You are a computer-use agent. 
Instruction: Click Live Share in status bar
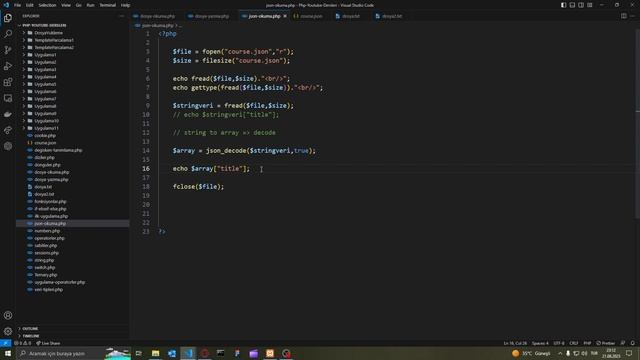(48, 343)
